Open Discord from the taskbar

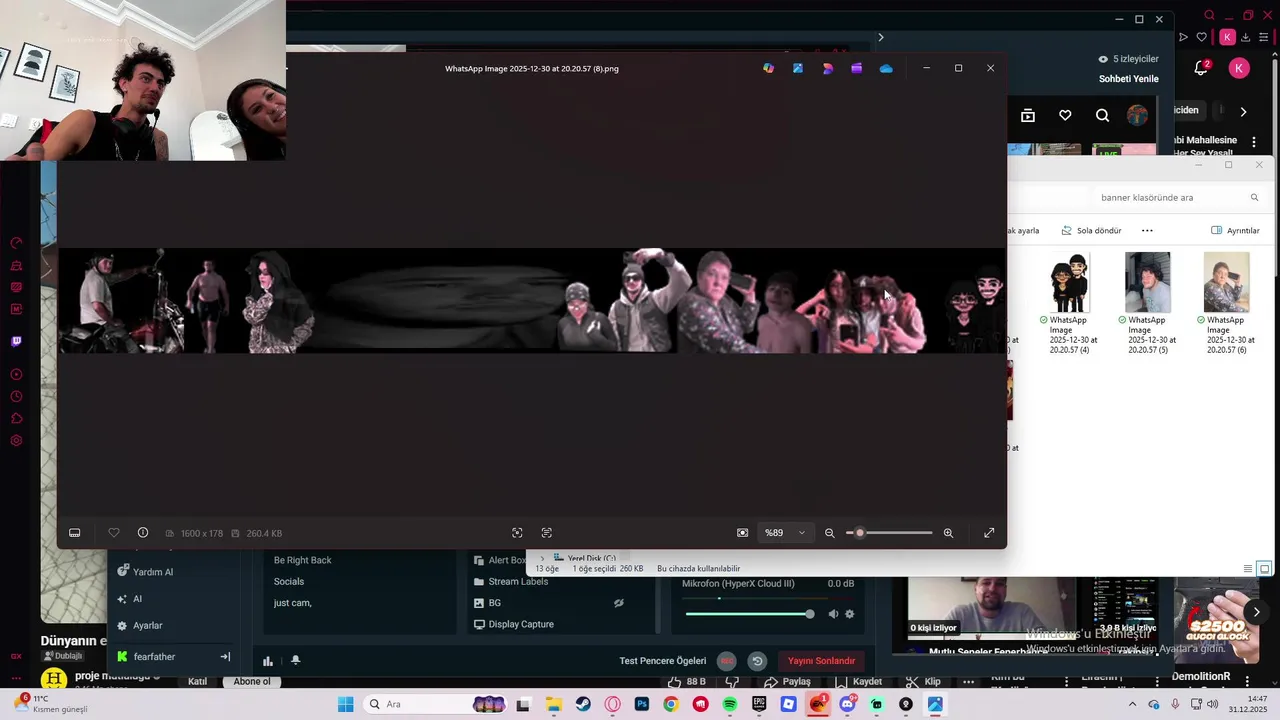pyautogui.click(x=848, y=704)
